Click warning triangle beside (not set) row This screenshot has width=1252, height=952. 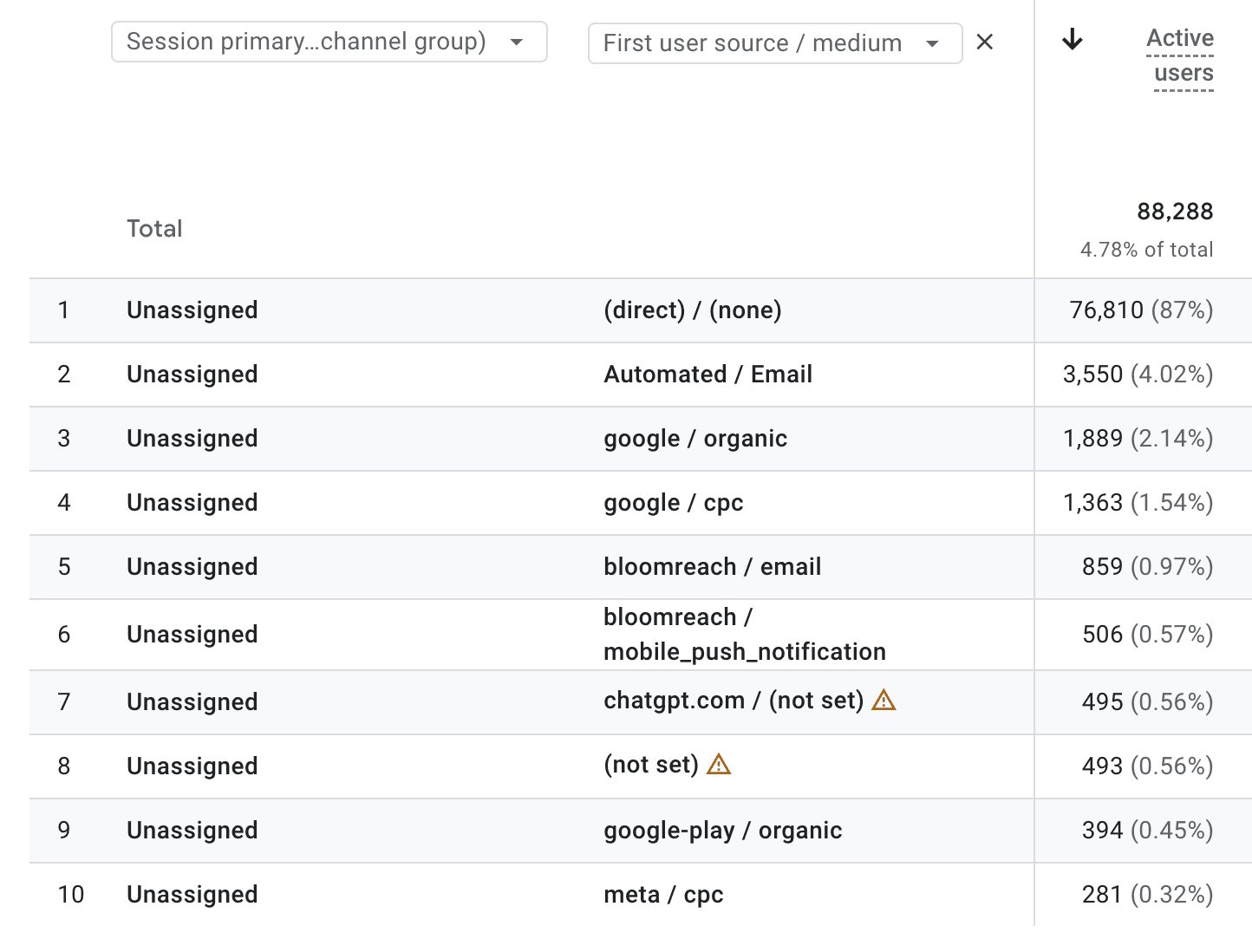pyautogui.click(x=719, y=764)
